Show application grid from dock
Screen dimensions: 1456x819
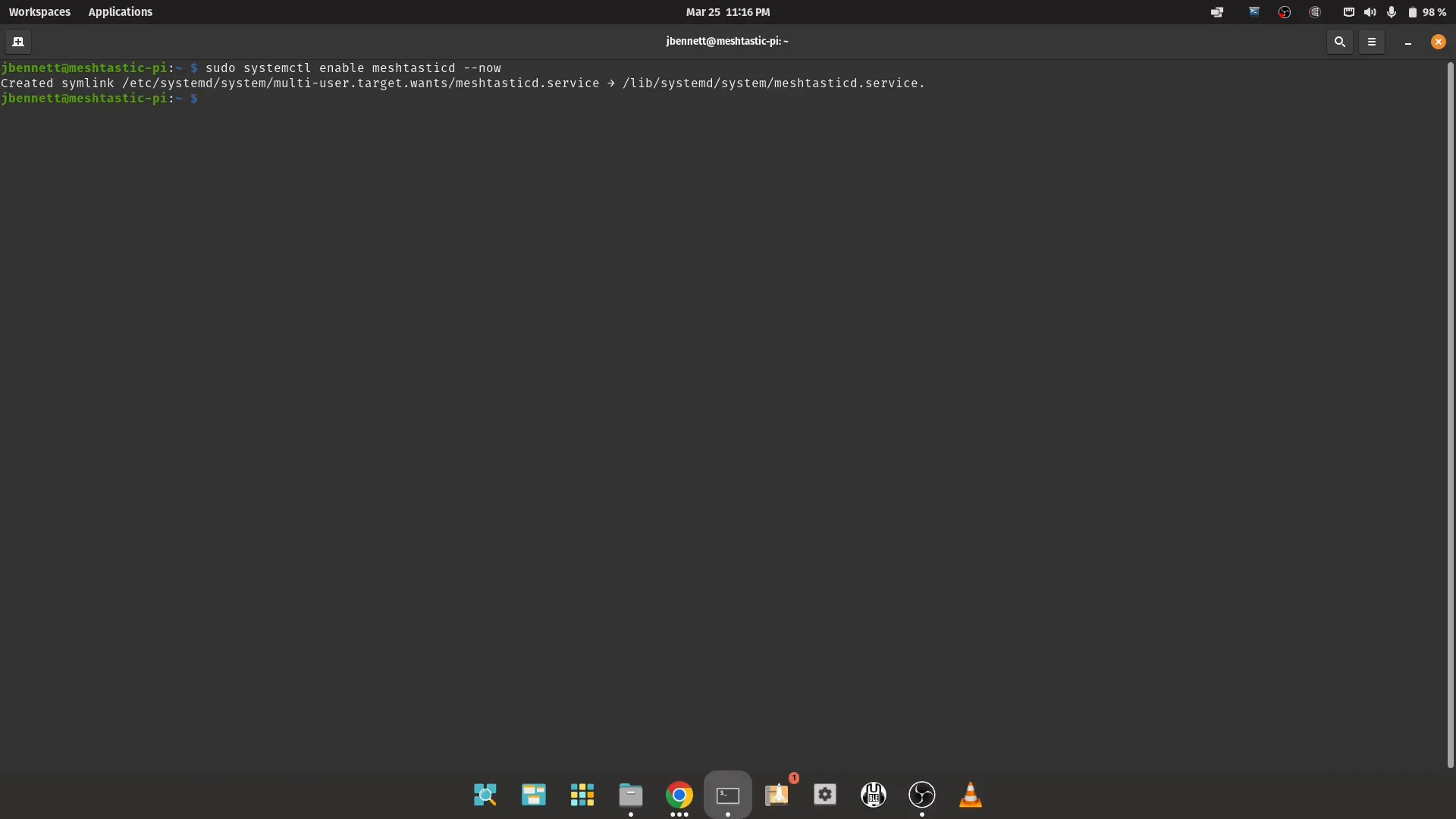coord(582,795)
